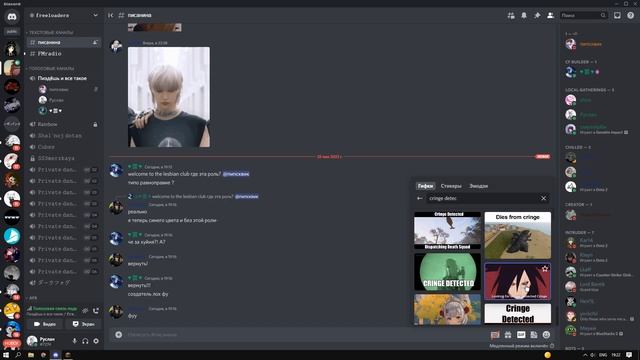Image resolution: width=640 pixels, height=360 pixels.
Task: Click the magnifier in the search box
Action: (603, 16)
